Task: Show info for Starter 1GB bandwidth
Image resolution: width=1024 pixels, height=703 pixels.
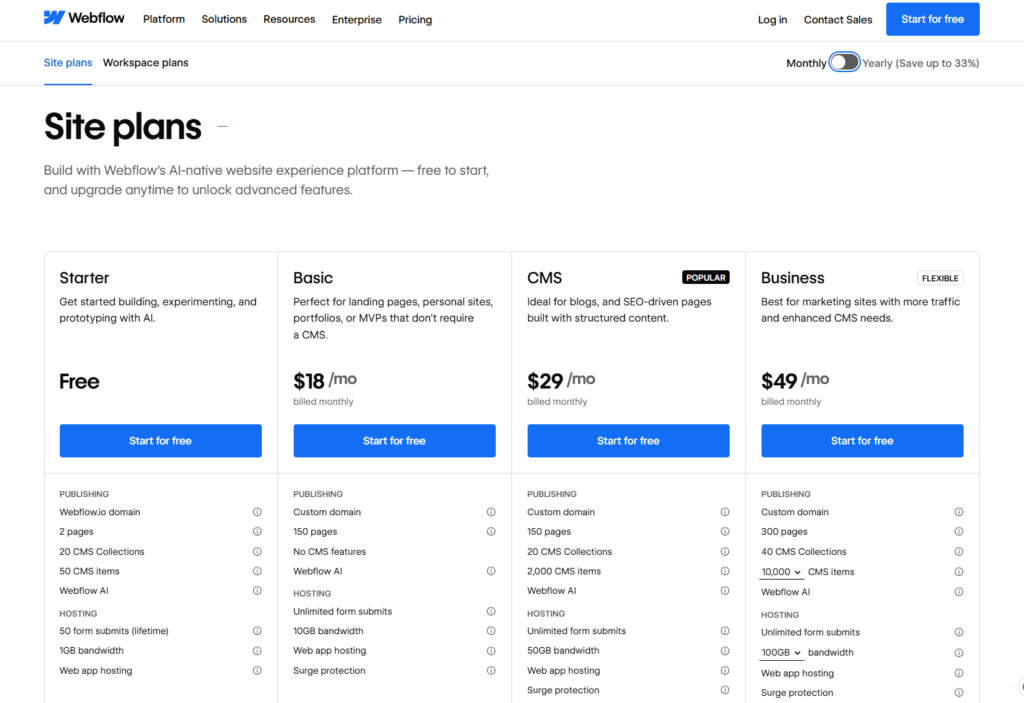Action: pos(257,651)
